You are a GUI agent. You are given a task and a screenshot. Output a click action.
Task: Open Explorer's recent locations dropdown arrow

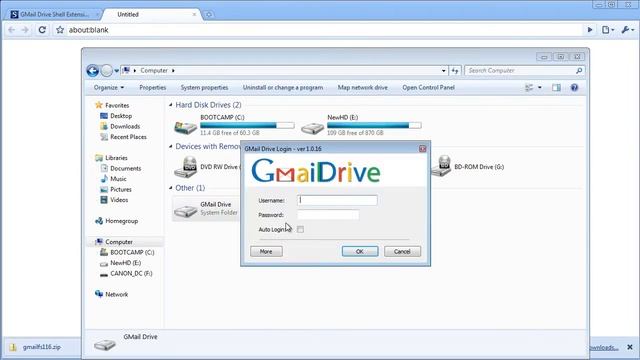point(117,71)
